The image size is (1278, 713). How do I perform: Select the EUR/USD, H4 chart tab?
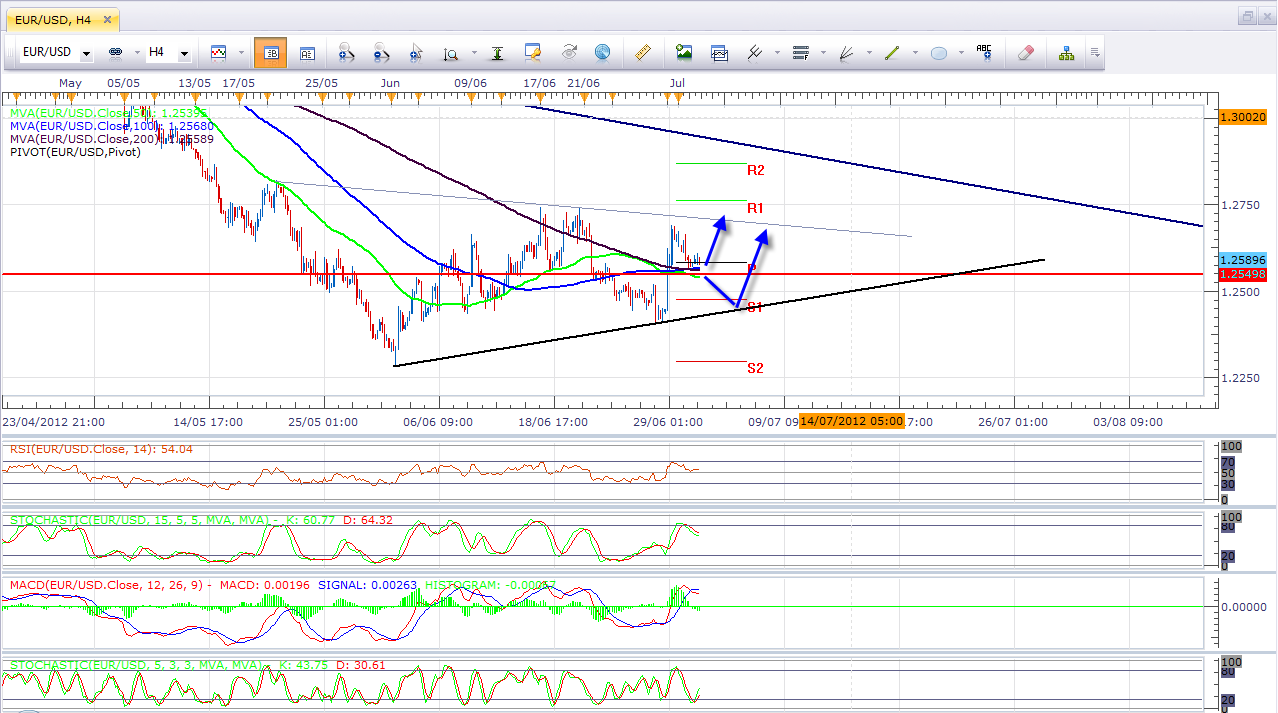(x=65, y=18)
